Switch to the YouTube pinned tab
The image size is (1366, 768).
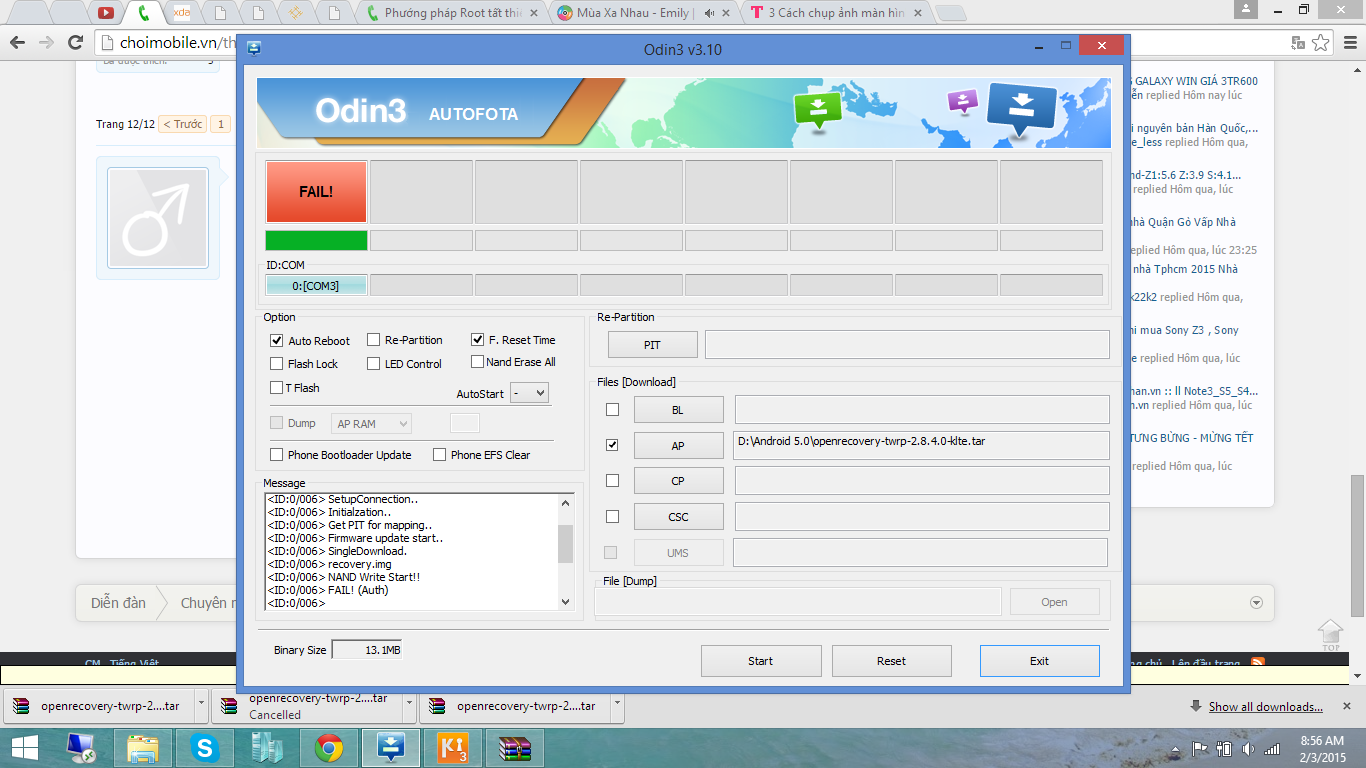click(105, 13)
